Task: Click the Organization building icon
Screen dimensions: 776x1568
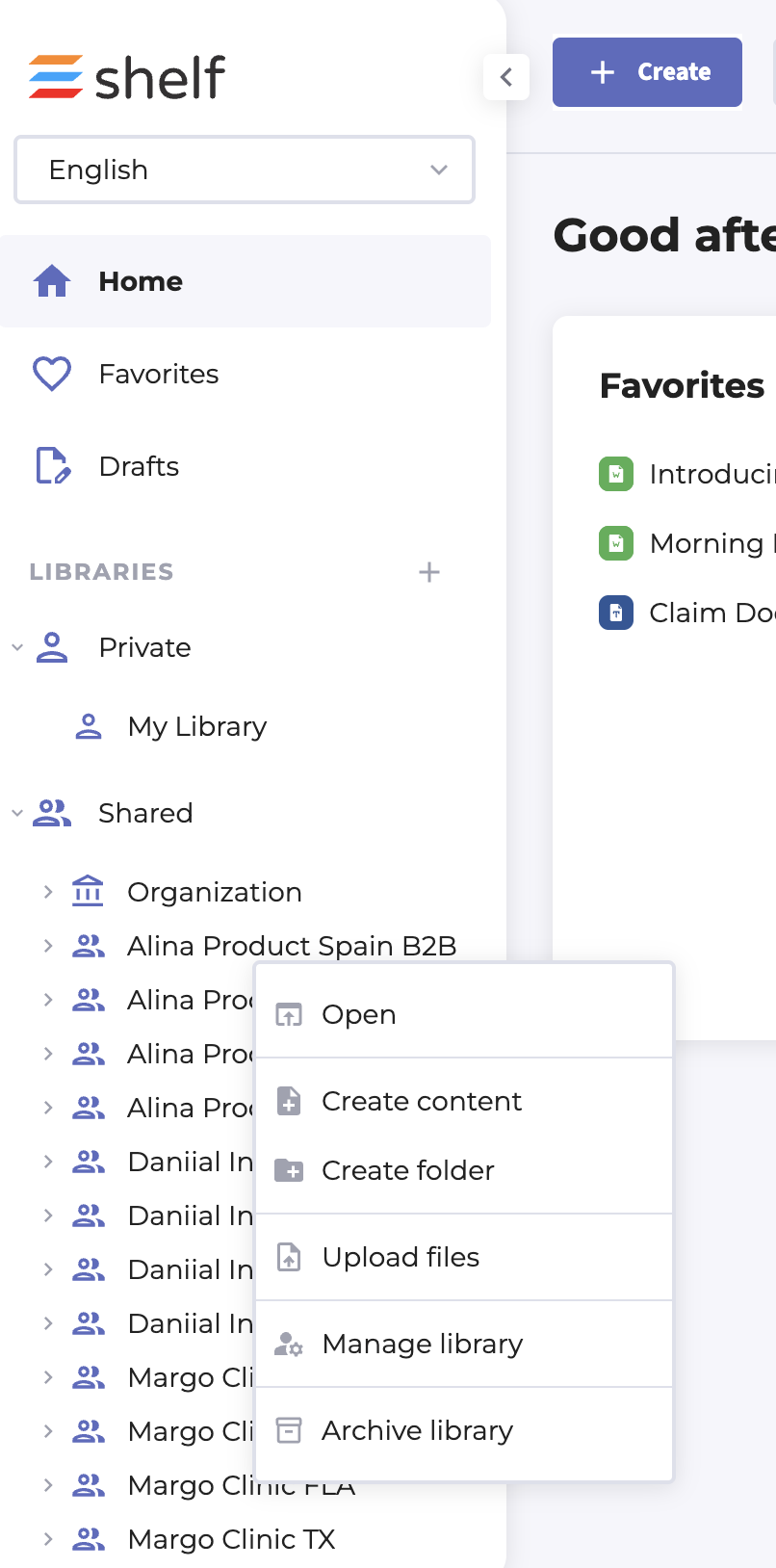Action: point(88,892)
